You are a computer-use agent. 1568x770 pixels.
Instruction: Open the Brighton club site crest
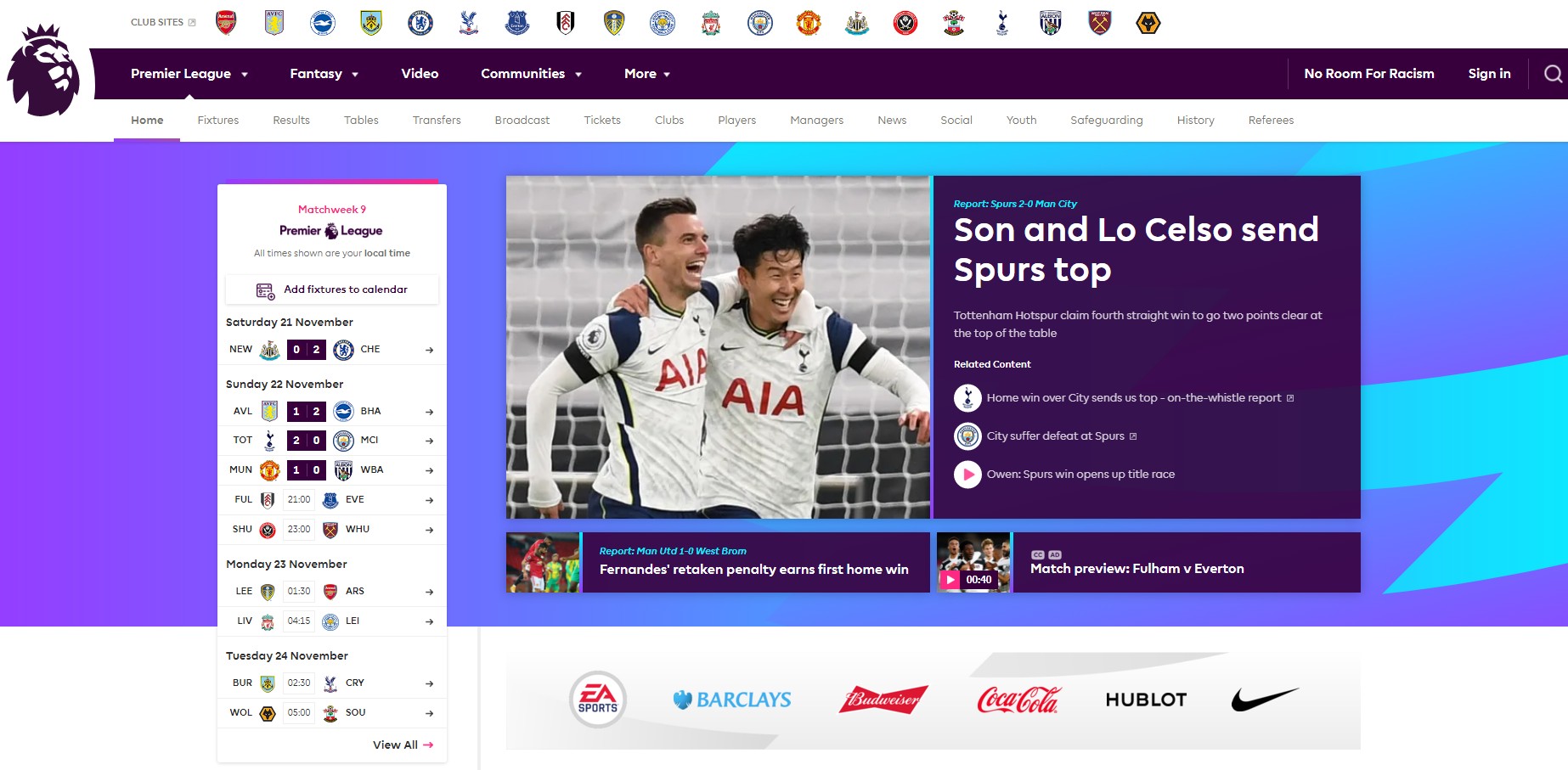pos(323,23)
